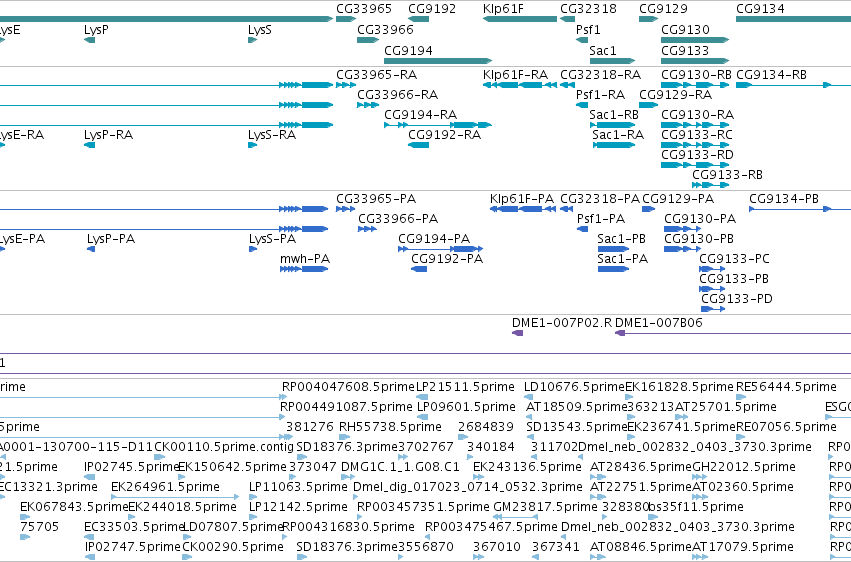The image size is (851, 562).
Task: Open the RP004047608.5prime EST label
Action: (x=348, y=387)
